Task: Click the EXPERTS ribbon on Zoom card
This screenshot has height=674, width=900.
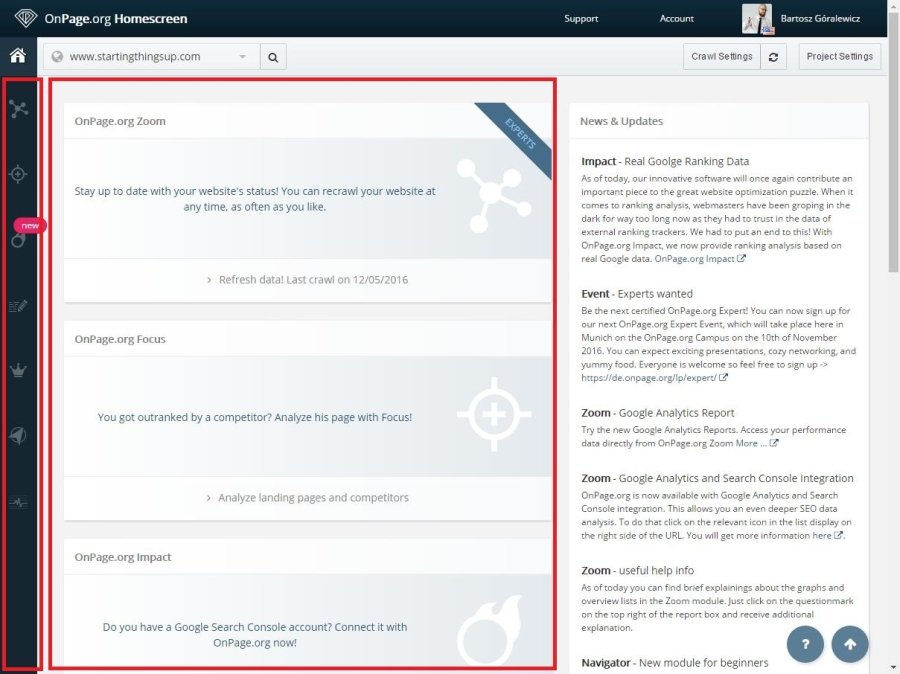Action: point(518,135)
